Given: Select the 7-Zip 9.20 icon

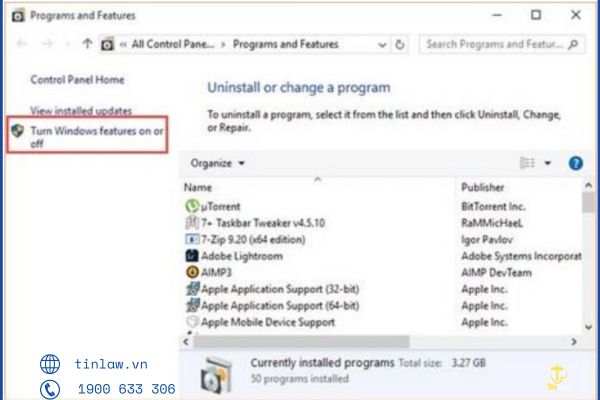Looking at the screenshot, I should (192, 239).
